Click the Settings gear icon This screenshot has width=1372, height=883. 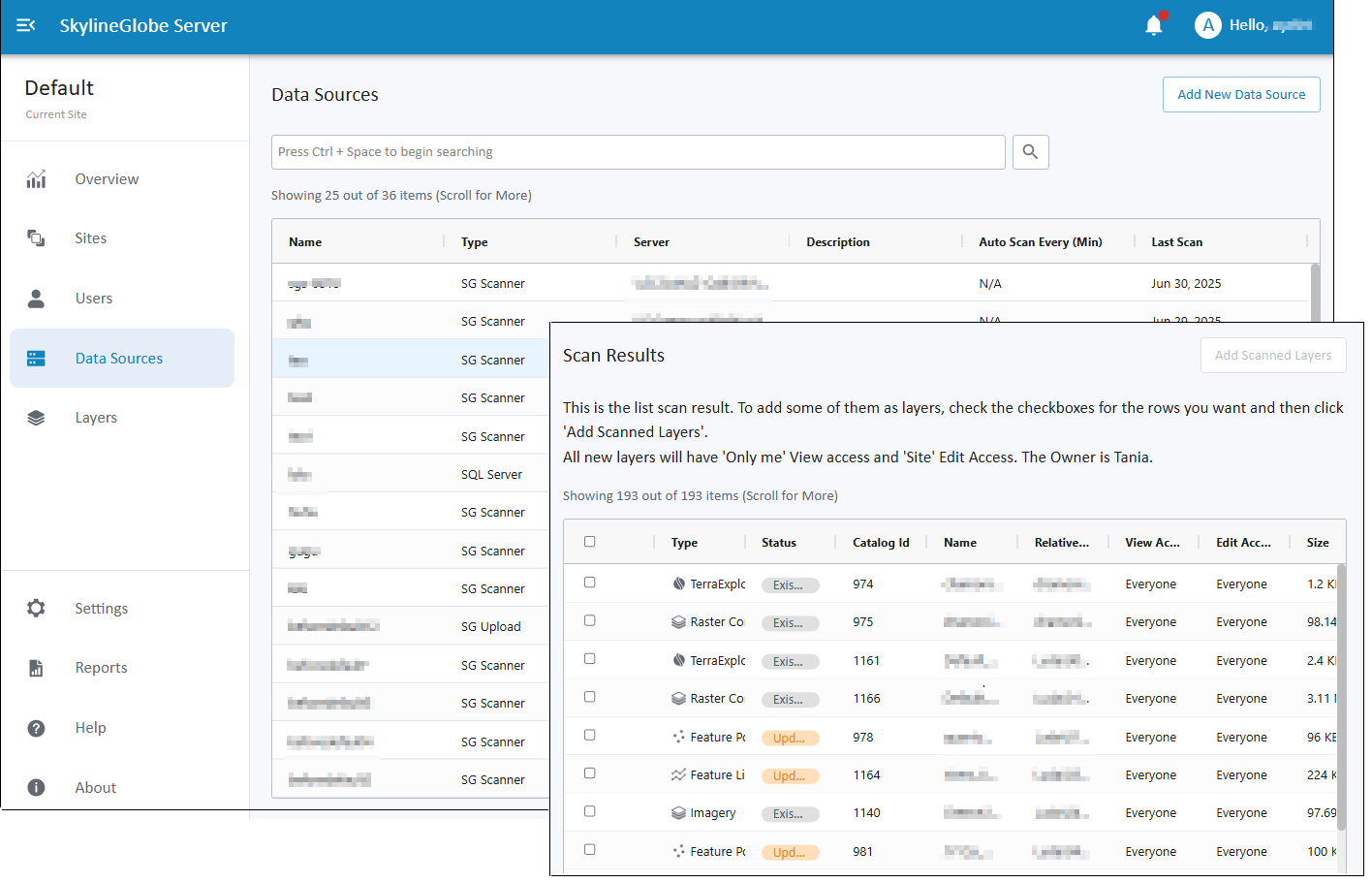pyautogui.click(x=36, y=609)
